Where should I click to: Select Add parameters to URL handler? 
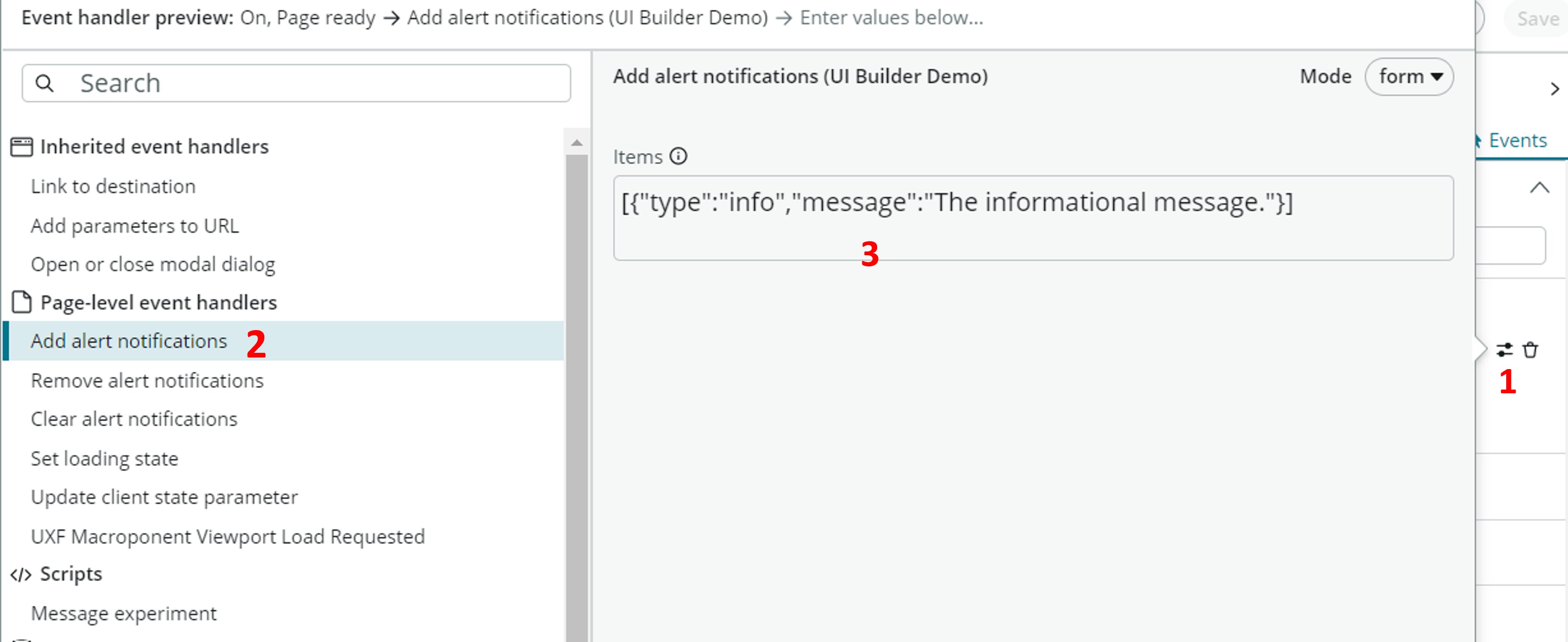click(x=135, y=226)
